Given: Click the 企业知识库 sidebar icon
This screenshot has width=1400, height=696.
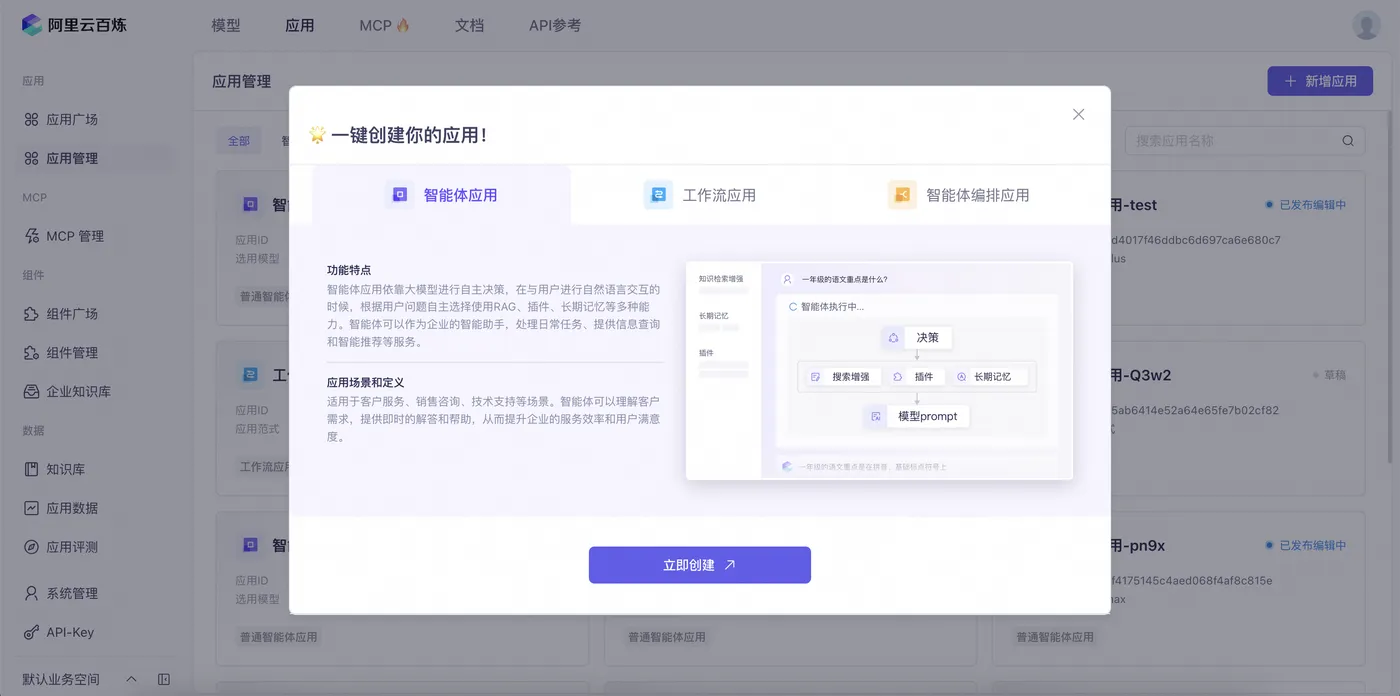Looking at the screenshot, I should (31, 391).
